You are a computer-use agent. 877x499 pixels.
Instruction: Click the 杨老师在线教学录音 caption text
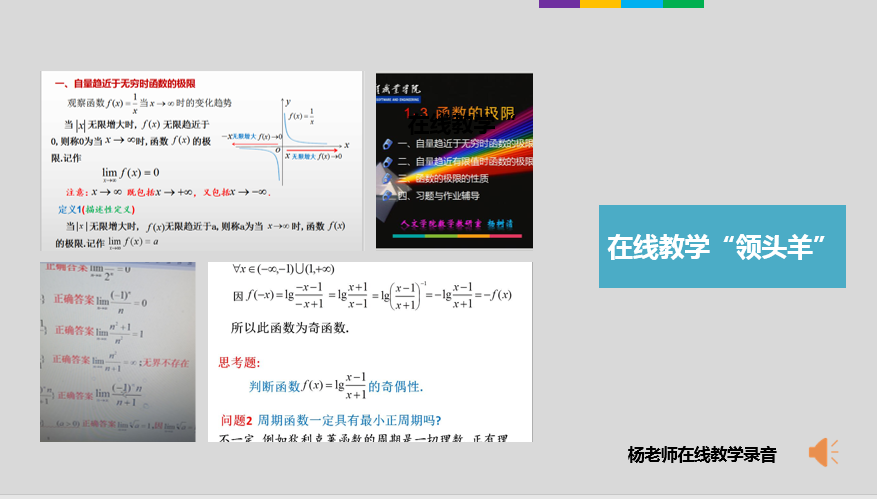click(702, 455)
